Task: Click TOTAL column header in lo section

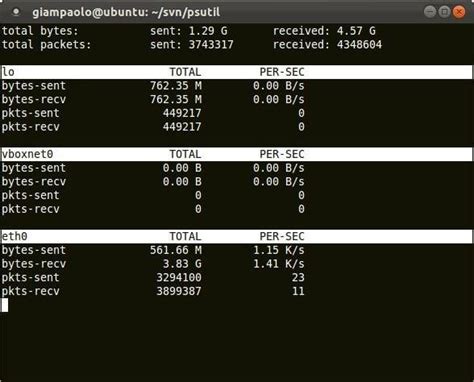Action: click(x=185, y=72)
